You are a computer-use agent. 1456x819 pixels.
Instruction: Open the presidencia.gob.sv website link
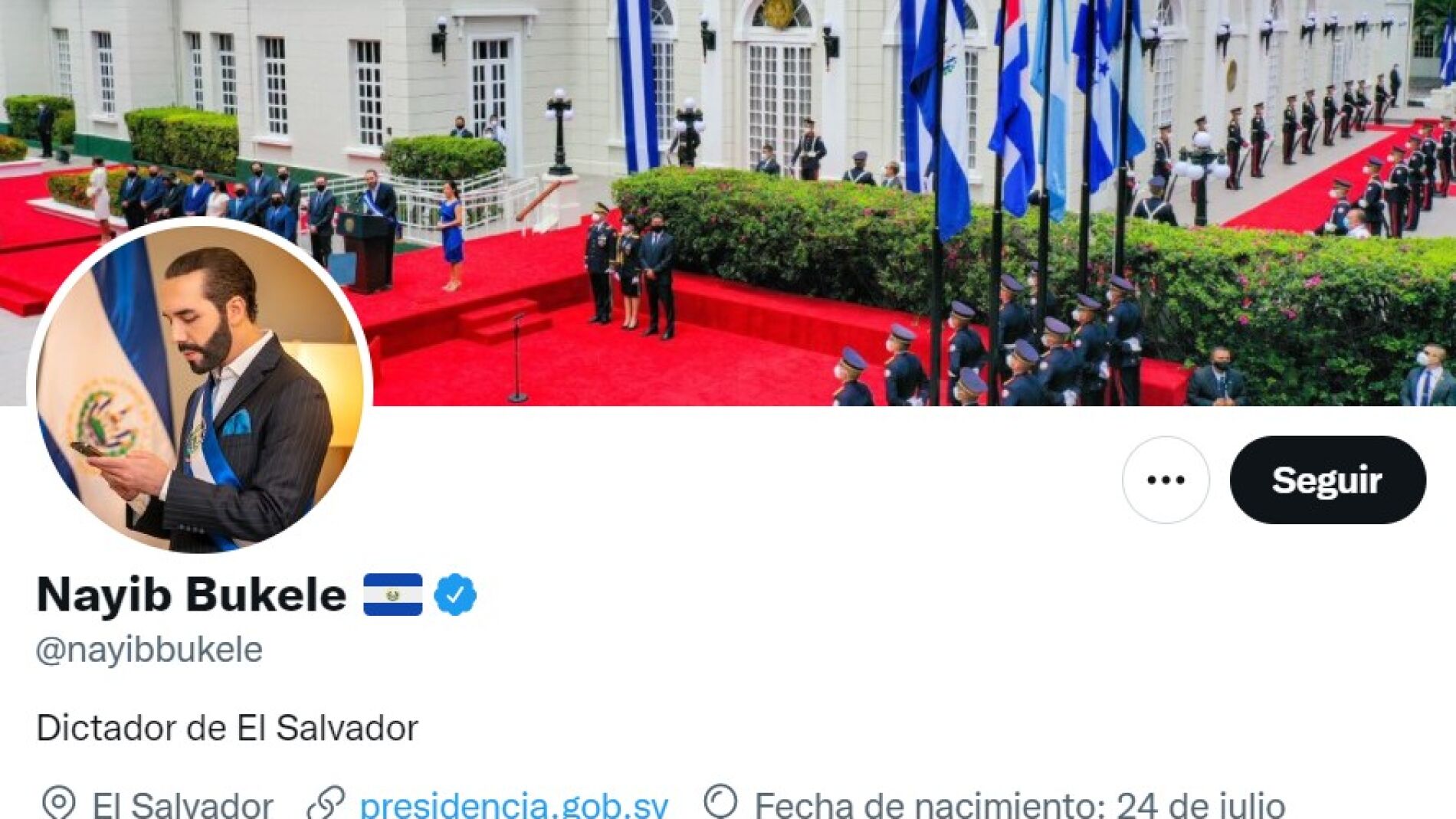point(513,804)
